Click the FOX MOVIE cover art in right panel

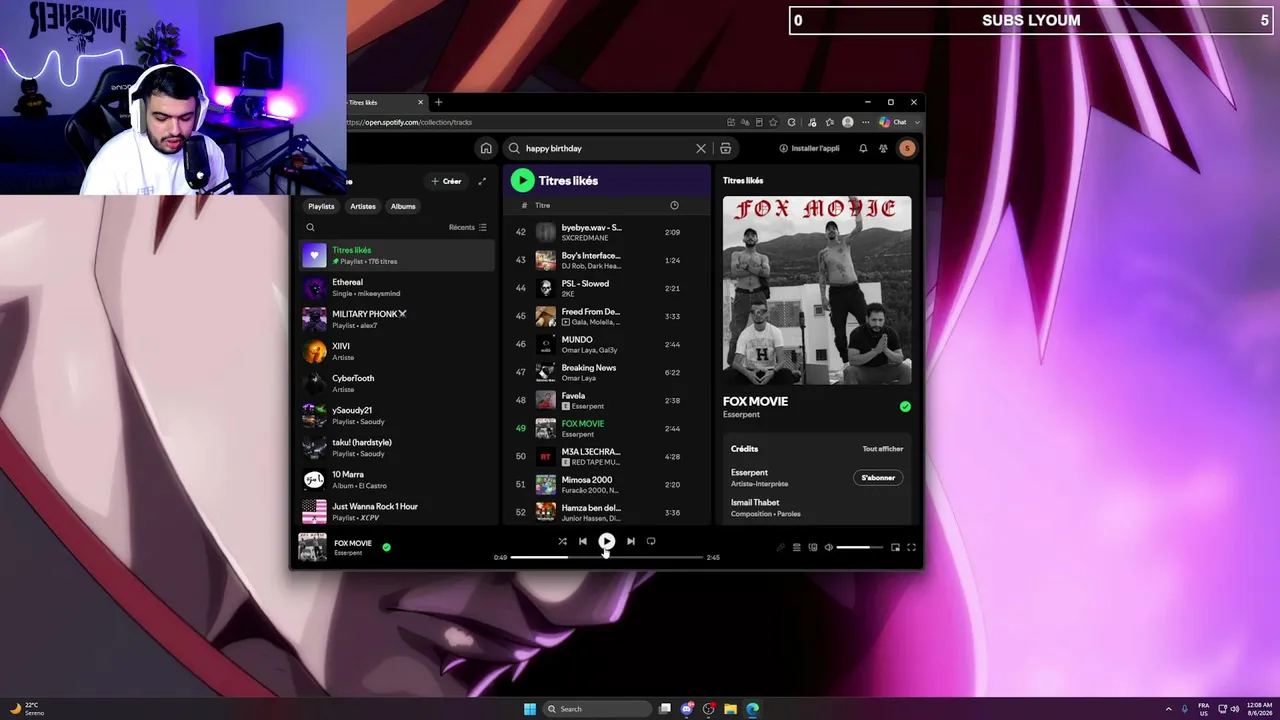[x=817, y=290]
